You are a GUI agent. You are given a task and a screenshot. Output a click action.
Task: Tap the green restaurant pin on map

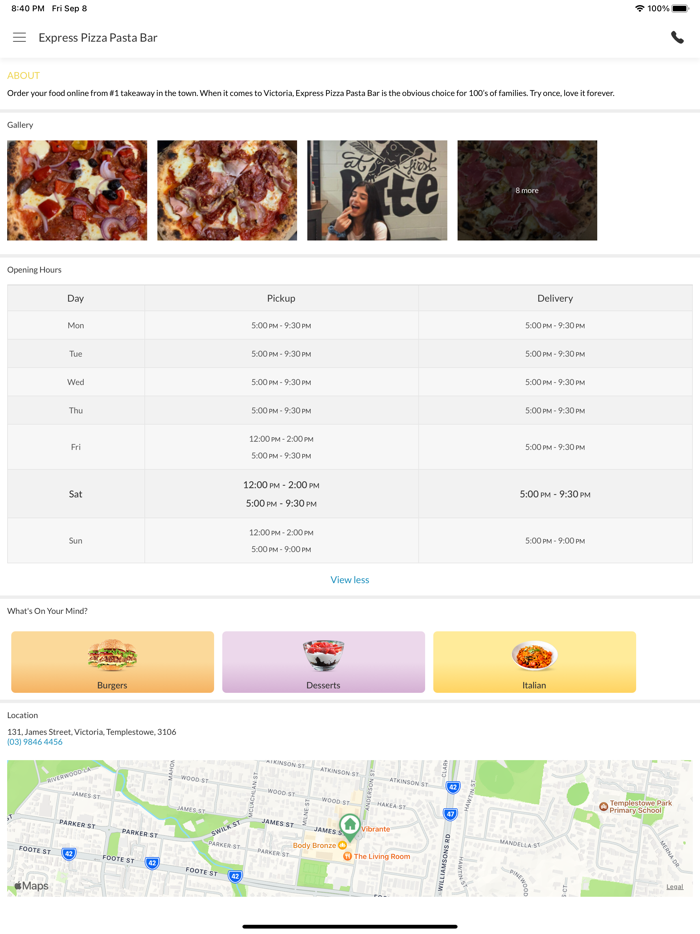[x=350, y=827]
